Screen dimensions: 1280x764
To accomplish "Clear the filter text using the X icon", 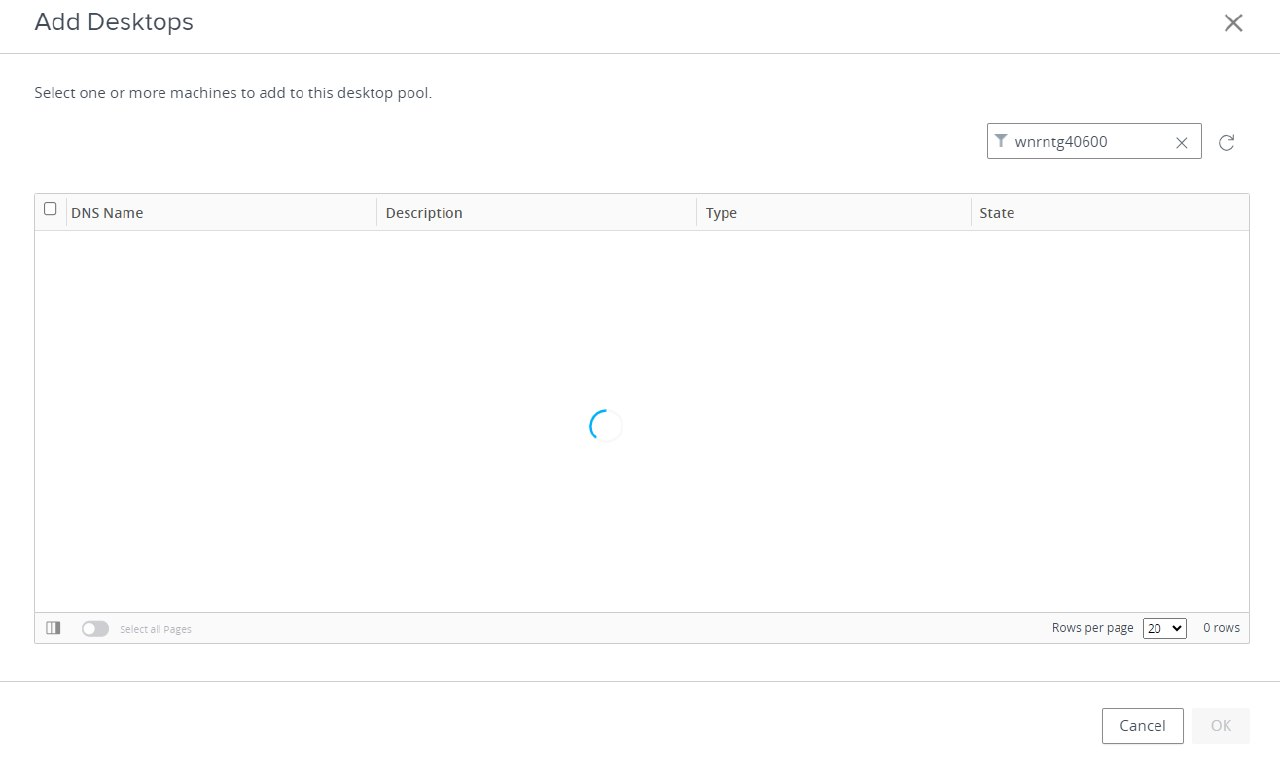I will coord(1181,143).
